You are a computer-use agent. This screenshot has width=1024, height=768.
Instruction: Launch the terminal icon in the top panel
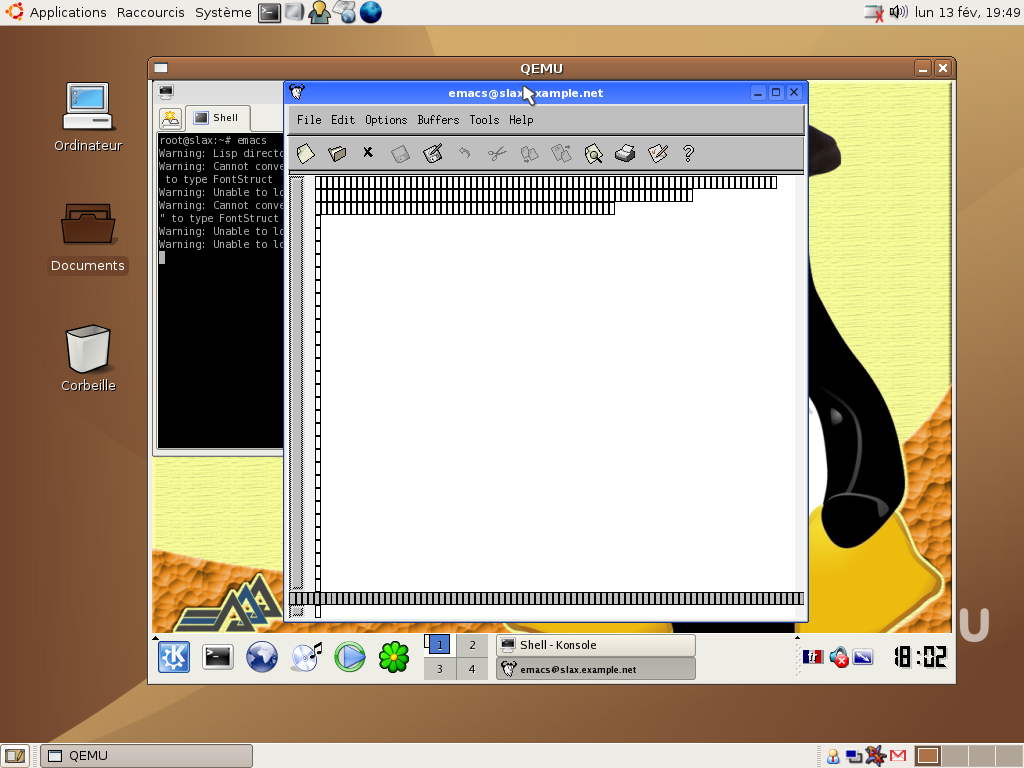(x=269, y=12)
